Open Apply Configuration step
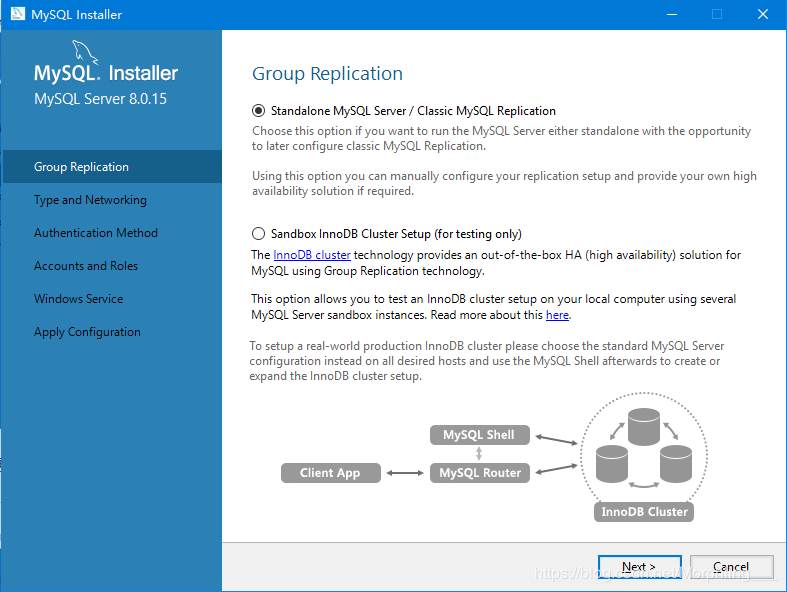The height and width of the screenshot is (592, 787). click(x=87, y=332)
